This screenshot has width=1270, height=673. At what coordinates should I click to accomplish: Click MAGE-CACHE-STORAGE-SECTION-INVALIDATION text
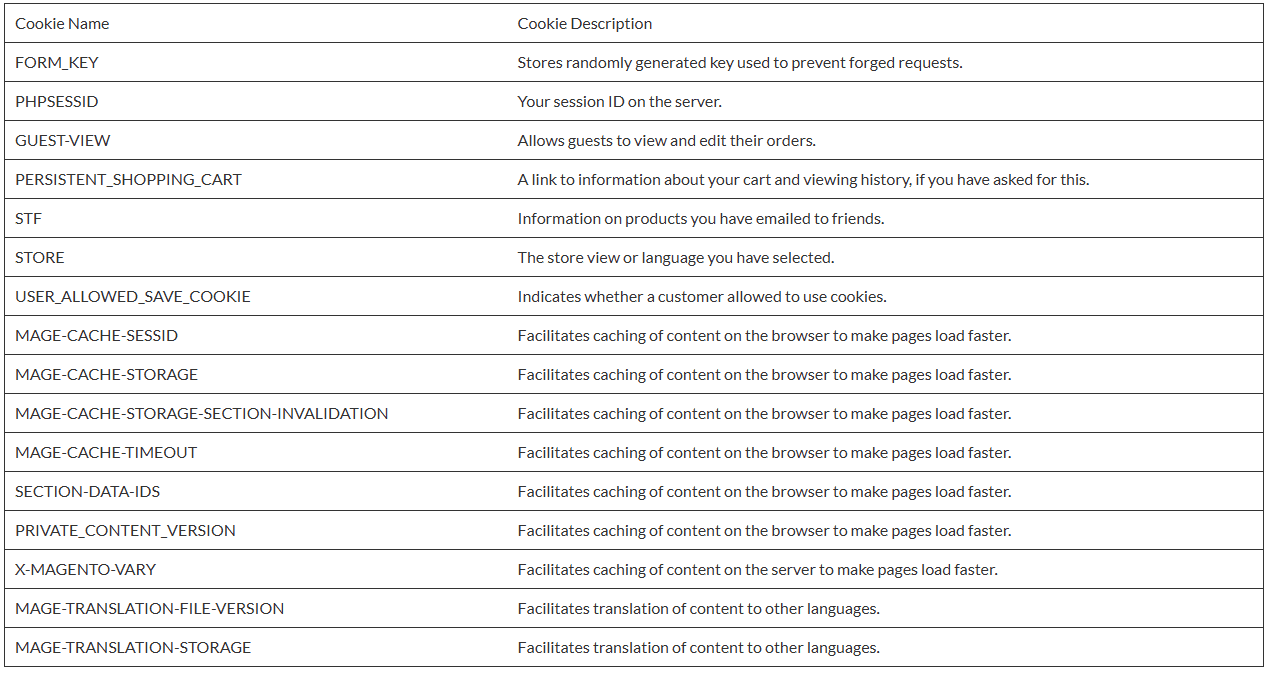201,413
